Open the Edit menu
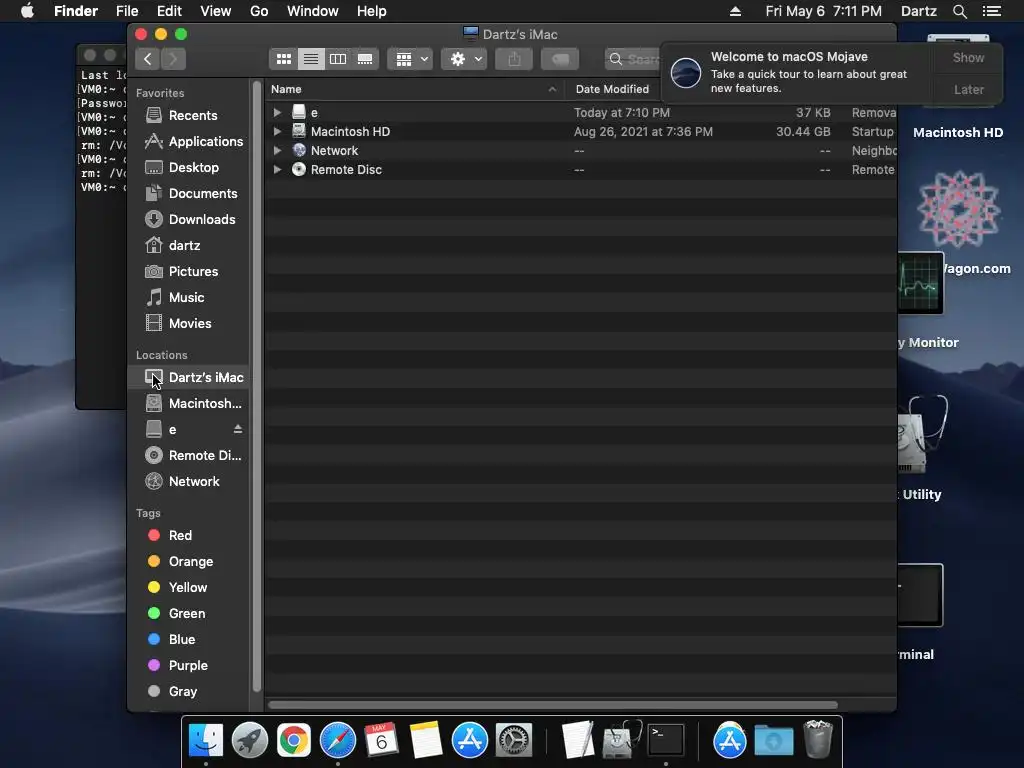Screen dimensions: 1024x768 [x=169, y=11]
